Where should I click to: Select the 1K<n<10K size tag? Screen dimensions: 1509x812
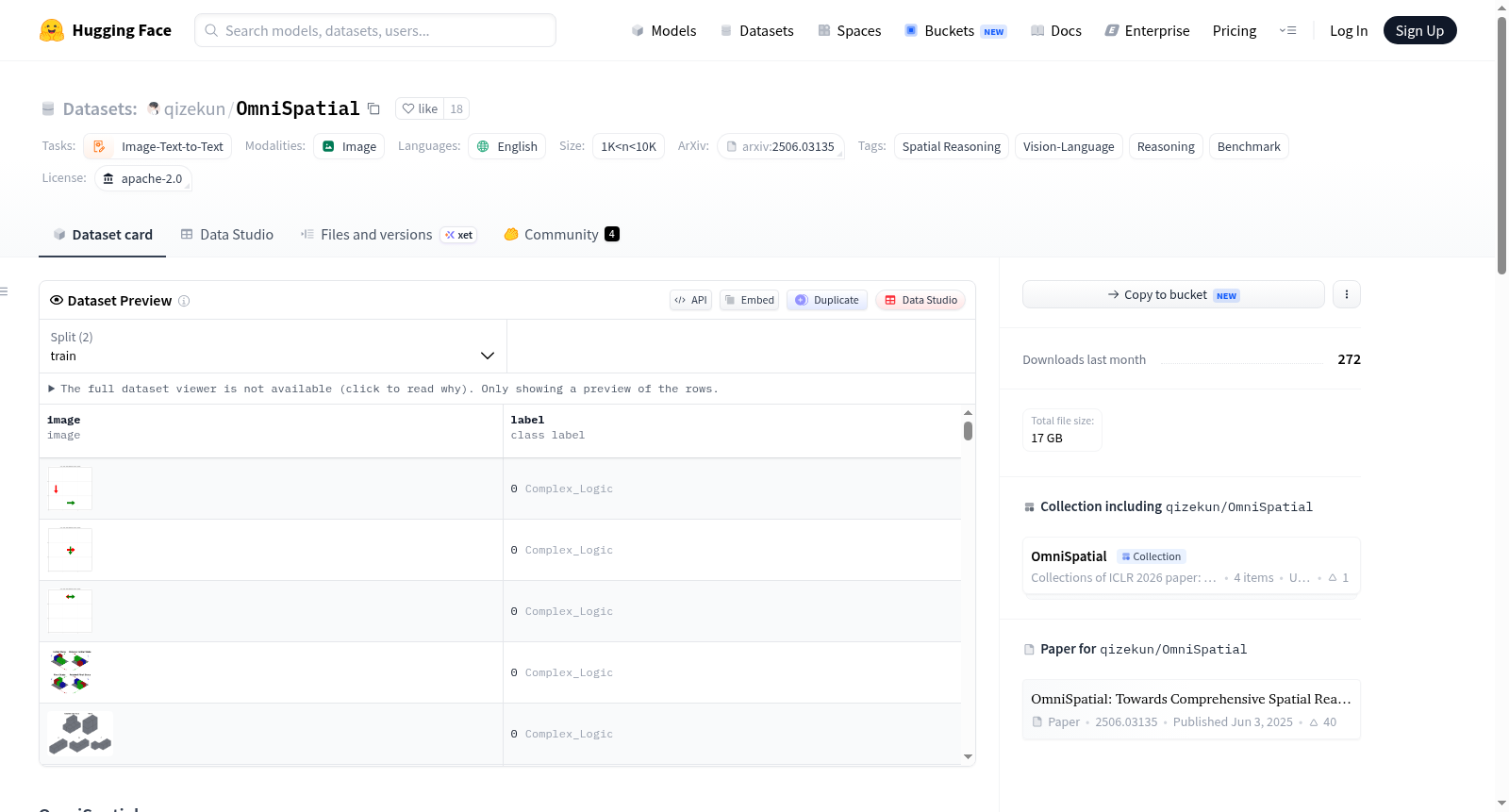[628, 146]
